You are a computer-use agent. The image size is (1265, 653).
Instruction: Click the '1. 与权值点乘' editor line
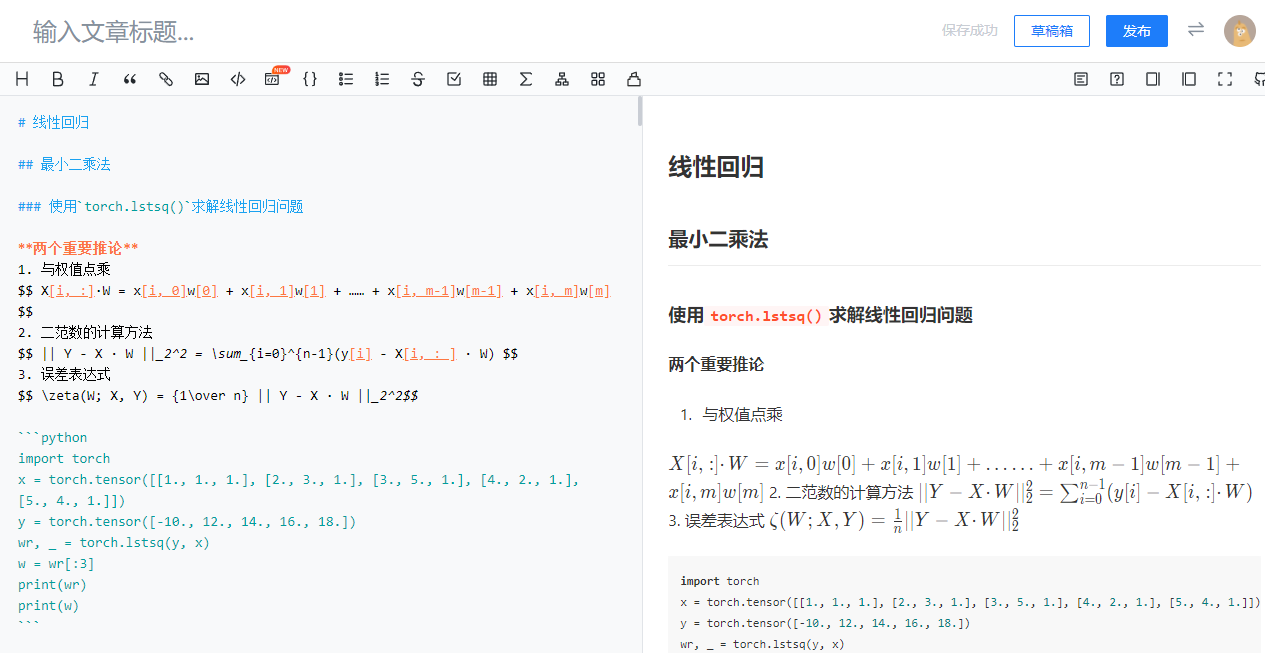tap(64, 269)
